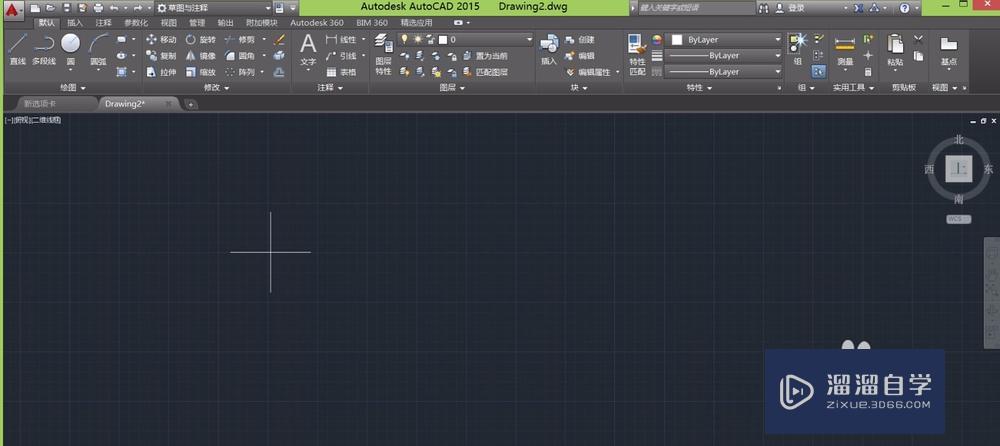Switch to the 视图 ribbon tab
The height and width of the screenshot is (446, 1000).
click(x=169, y=22)
